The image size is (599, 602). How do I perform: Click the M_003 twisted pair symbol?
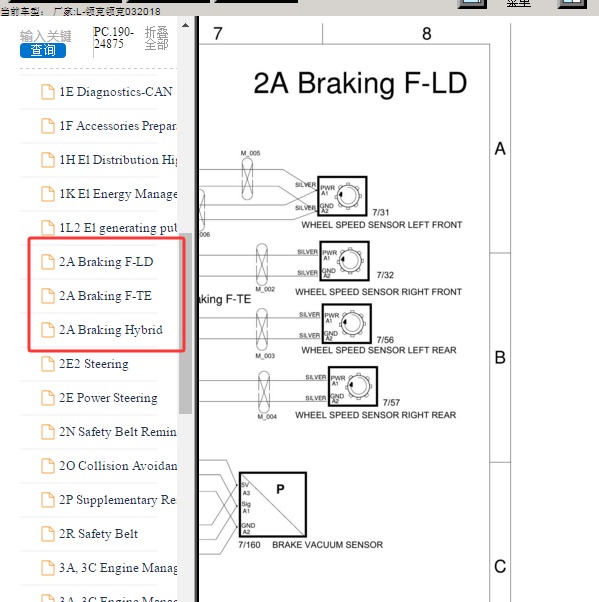click(262, 329)
